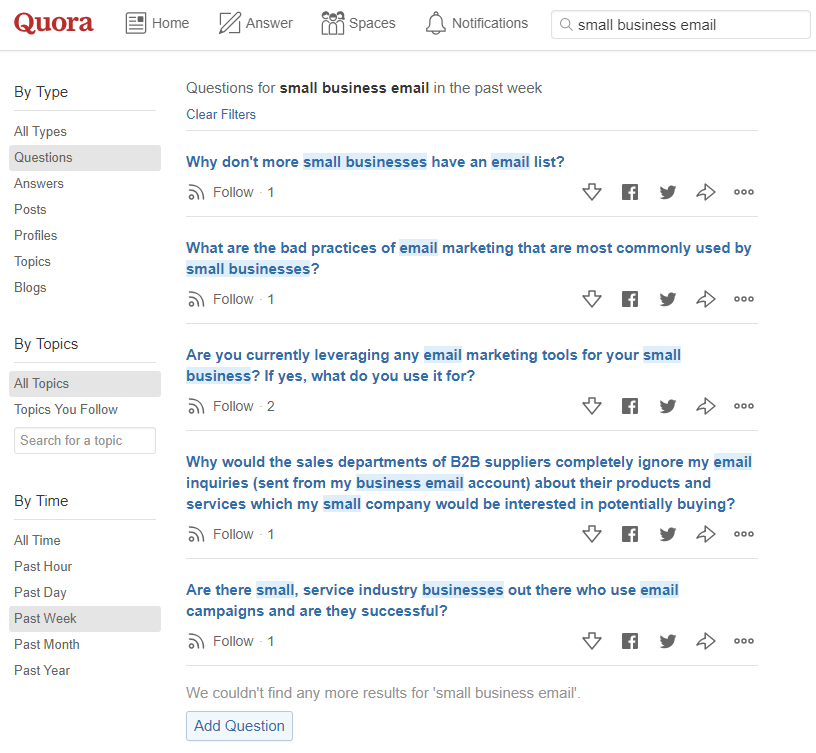
Task: Filter results by Topics type
Action: (x=32, y=262)
